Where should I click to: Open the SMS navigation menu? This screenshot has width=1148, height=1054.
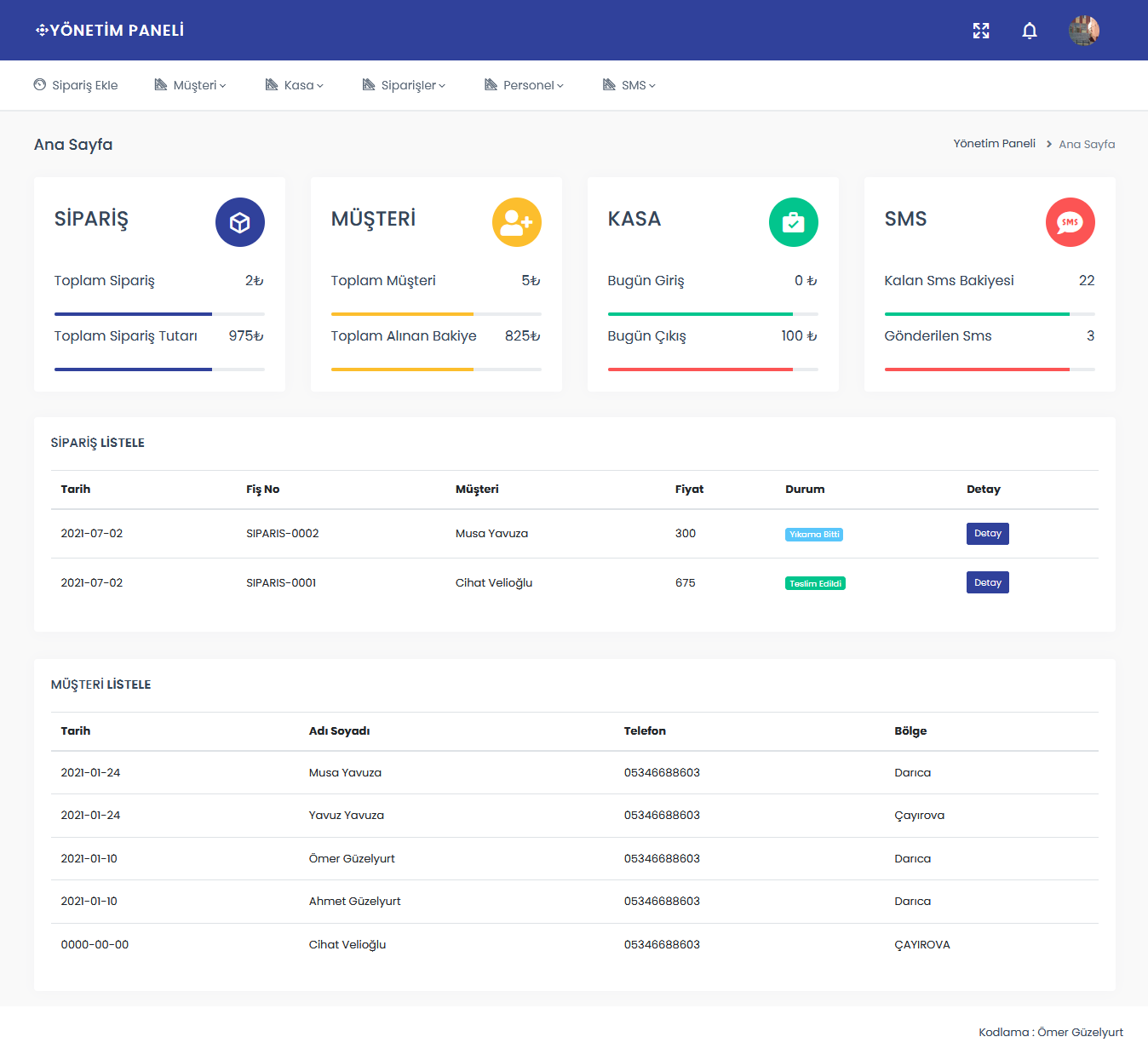coord(629,85)
